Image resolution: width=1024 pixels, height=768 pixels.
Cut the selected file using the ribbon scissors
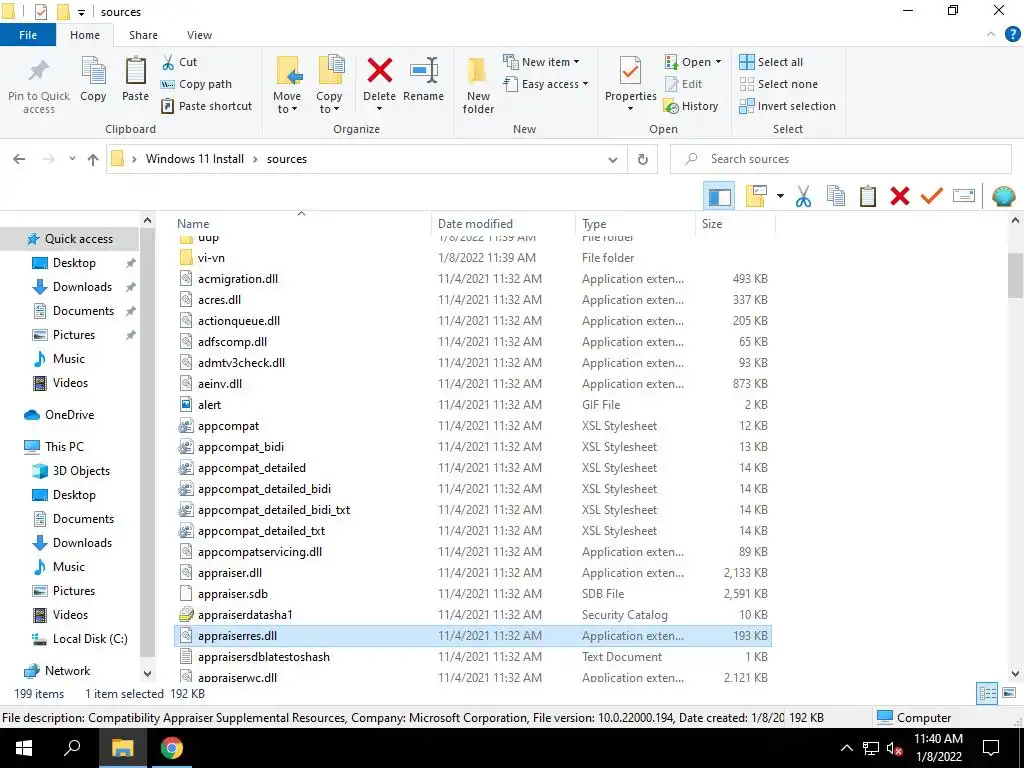(x=179, y=62)
